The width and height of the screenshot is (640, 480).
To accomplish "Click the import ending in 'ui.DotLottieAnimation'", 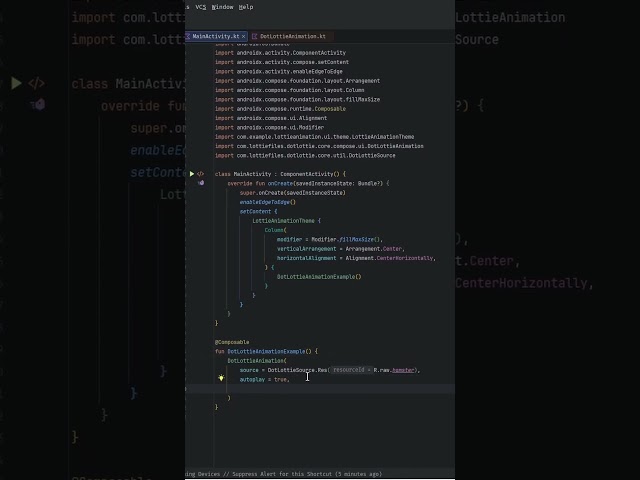I will click(x=319, y=146).
